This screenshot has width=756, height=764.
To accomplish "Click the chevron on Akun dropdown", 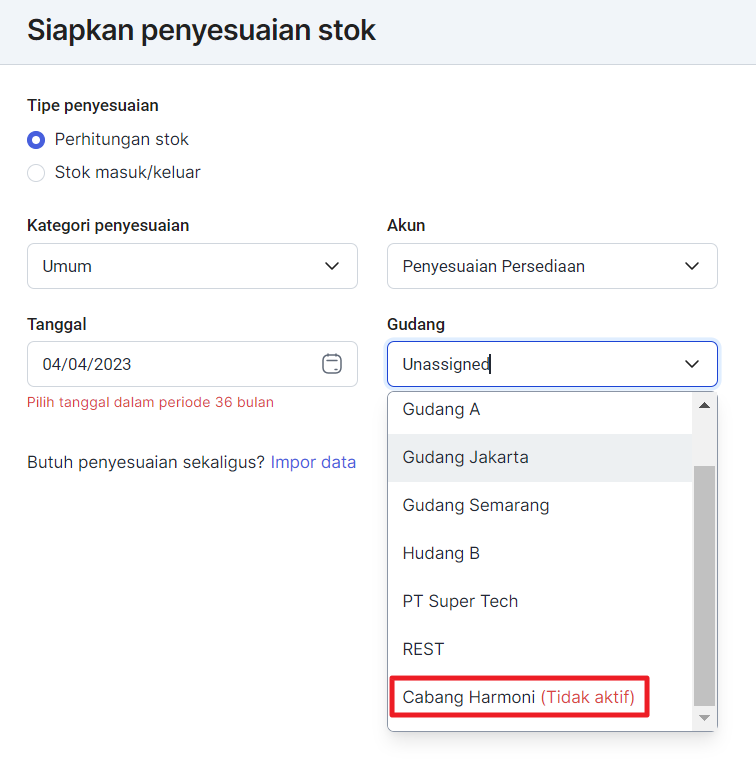I will [x=692, y=266].
